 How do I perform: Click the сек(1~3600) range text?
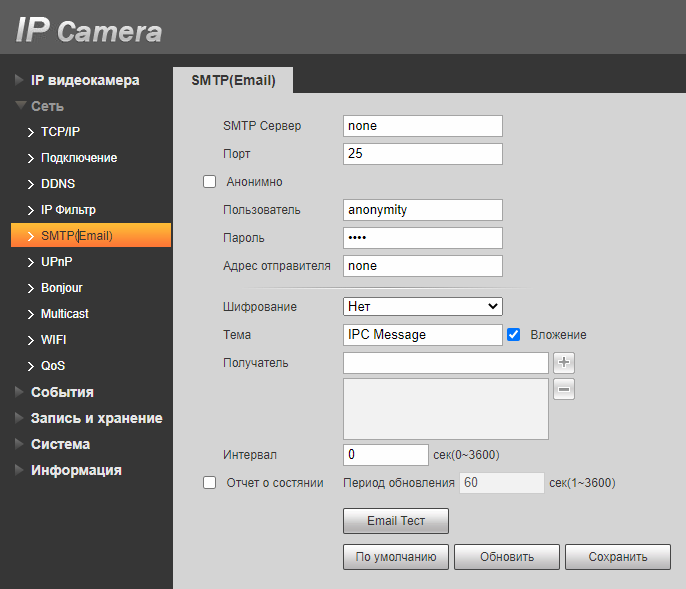(582, 483)
